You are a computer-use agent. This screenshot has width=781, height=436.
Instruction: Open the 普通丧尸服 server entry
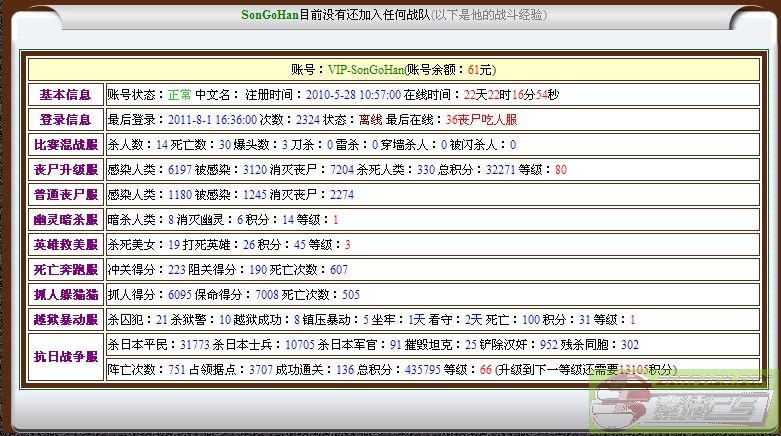[x=65, y=195]
